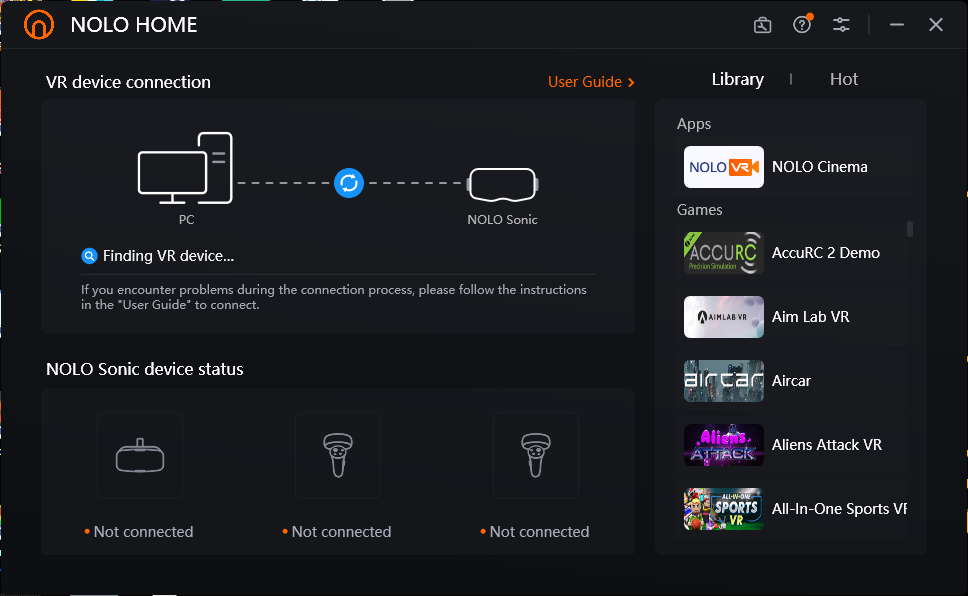The width and height of the screenshot is (968, 596).
Task: Open the settings sliders icon
Action: 841,25
